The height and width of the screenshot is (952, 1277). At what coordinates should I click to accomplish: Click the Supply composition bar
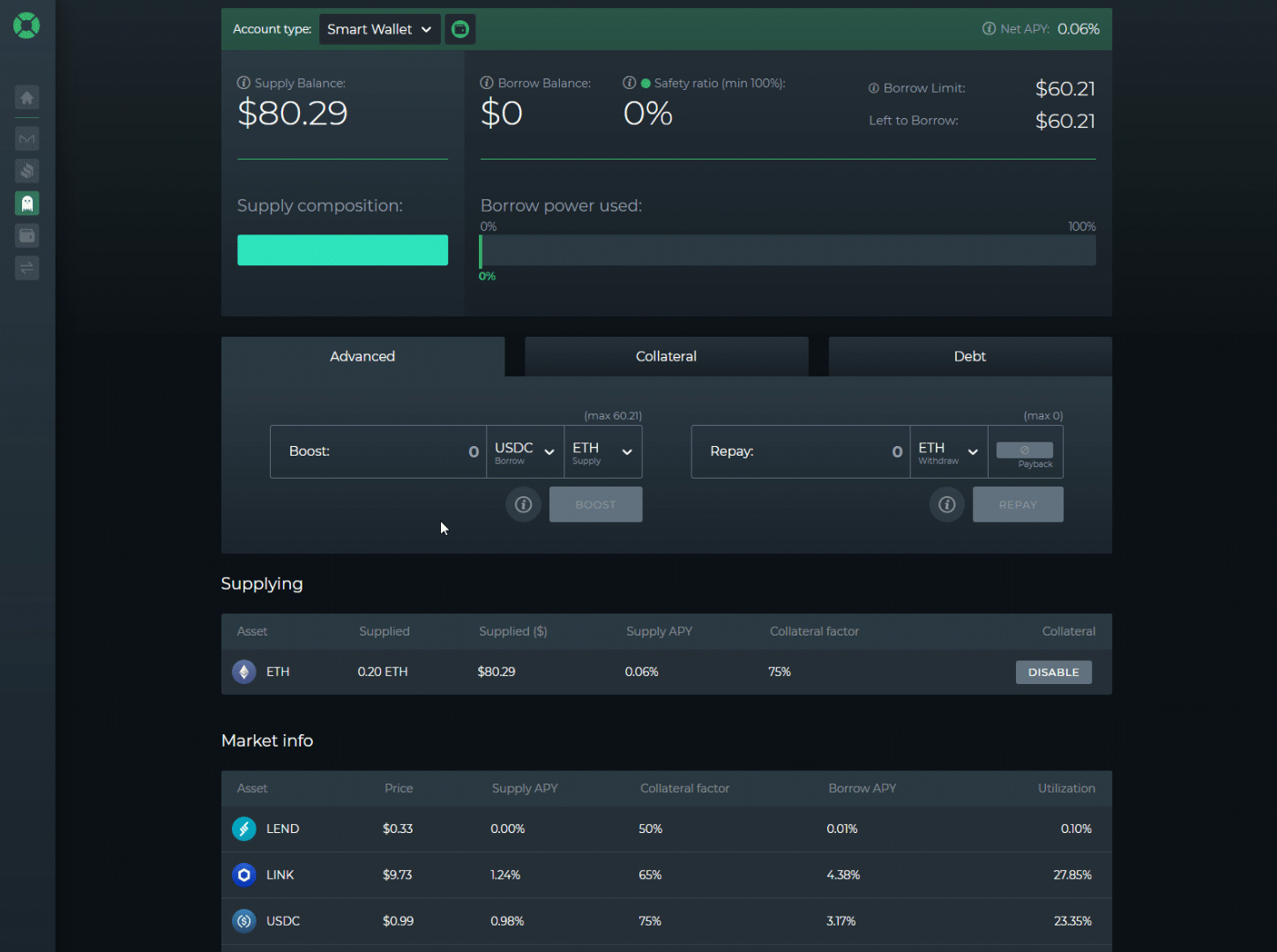point(342,250)
